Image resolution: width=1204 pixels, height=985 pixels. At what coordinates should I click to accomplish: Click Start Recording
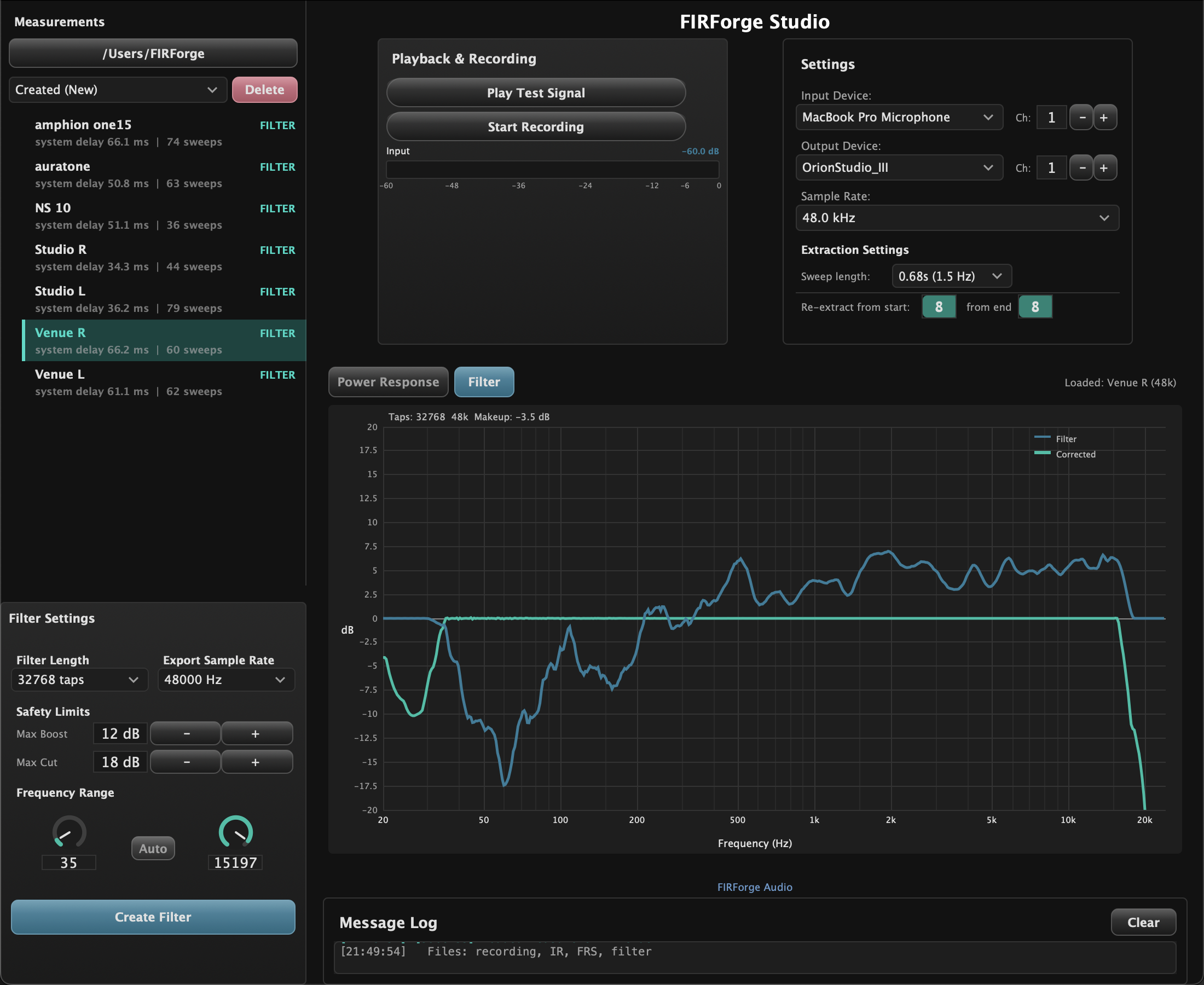tap(536, 126)
